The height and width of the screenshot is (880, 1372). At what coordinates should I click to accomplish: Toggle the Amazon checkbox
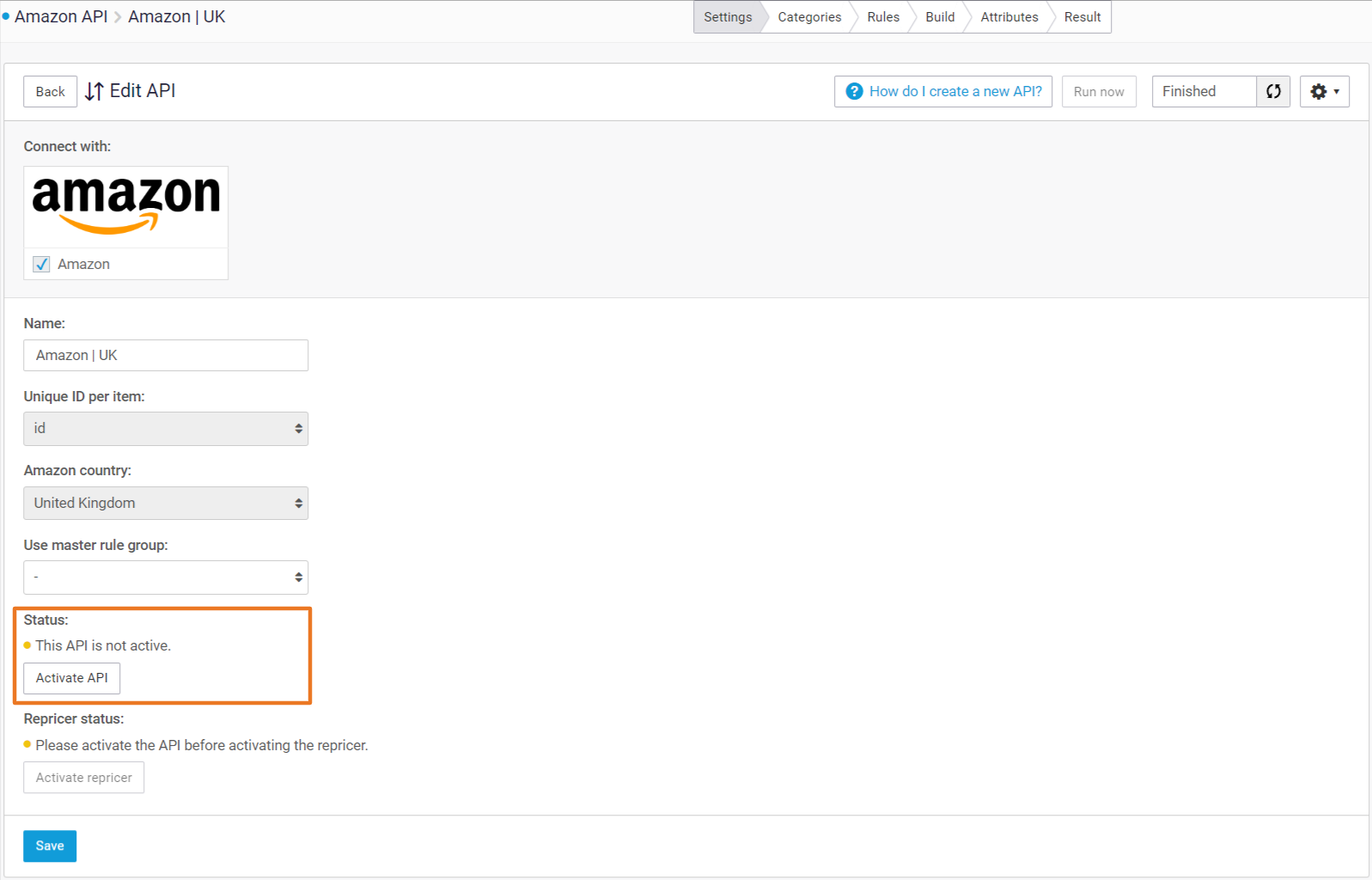tap(41, 264)
